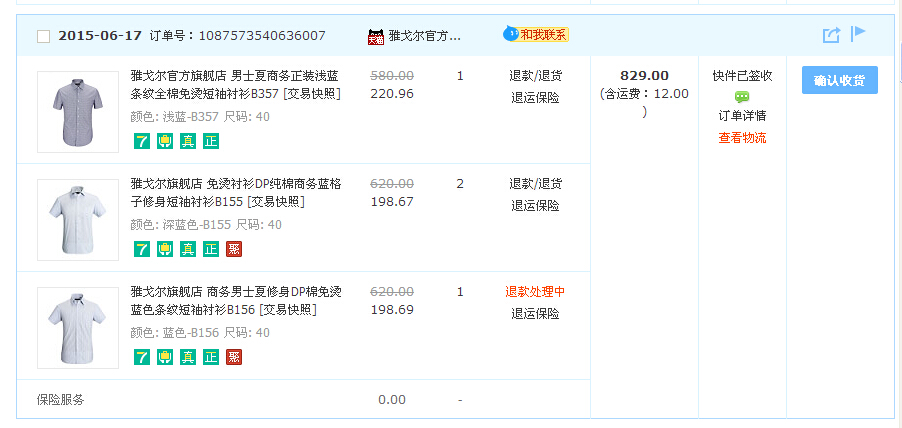Click the price 198.67
902x428 pixels.
392,202
